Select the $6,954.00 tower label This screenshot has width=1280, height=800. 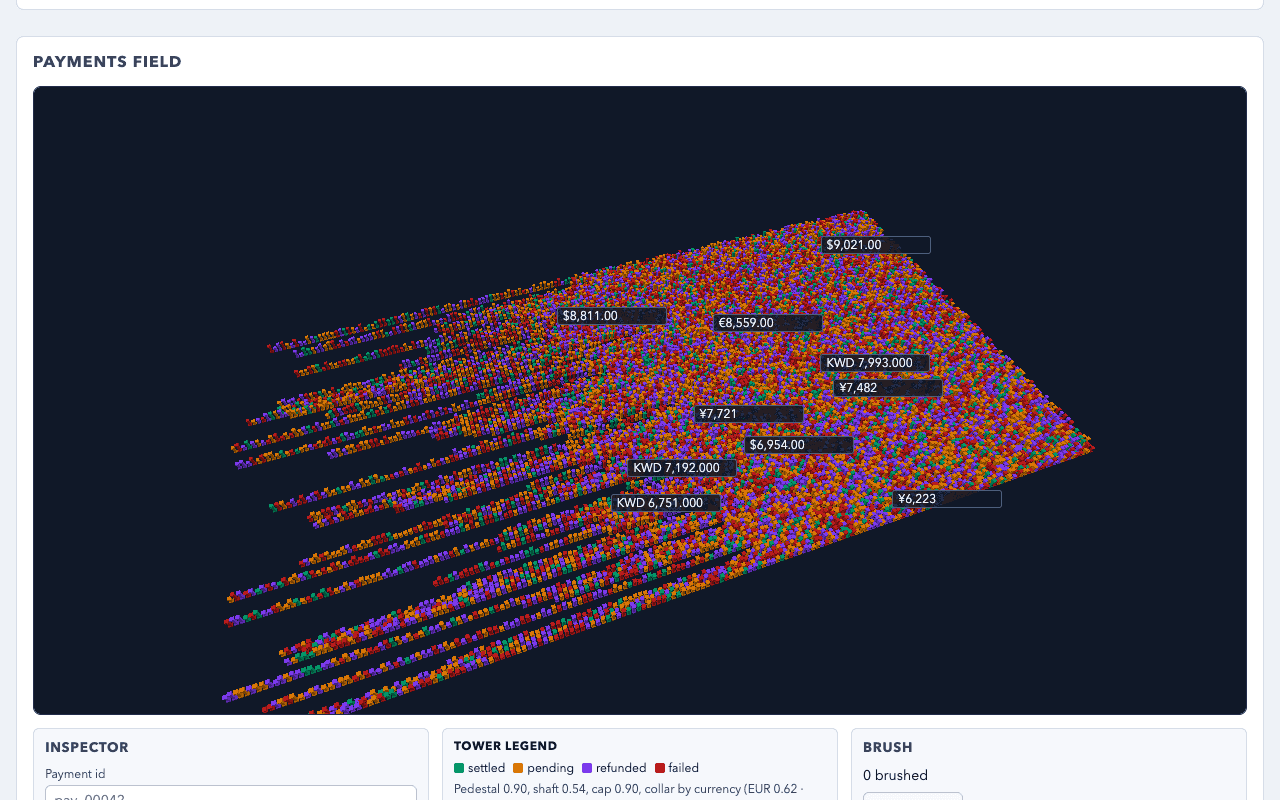coord(799,445)
